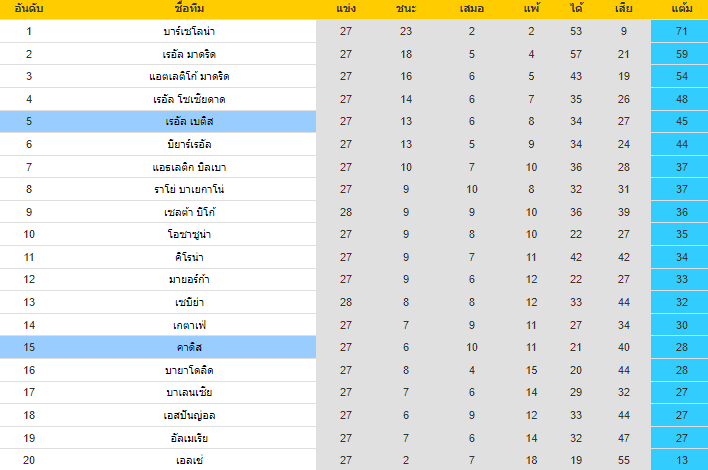Click the เสีย column header
Image resolution: width=708 pixels, height=470 pixels.
pyautogui.click(x=623, y=9)
